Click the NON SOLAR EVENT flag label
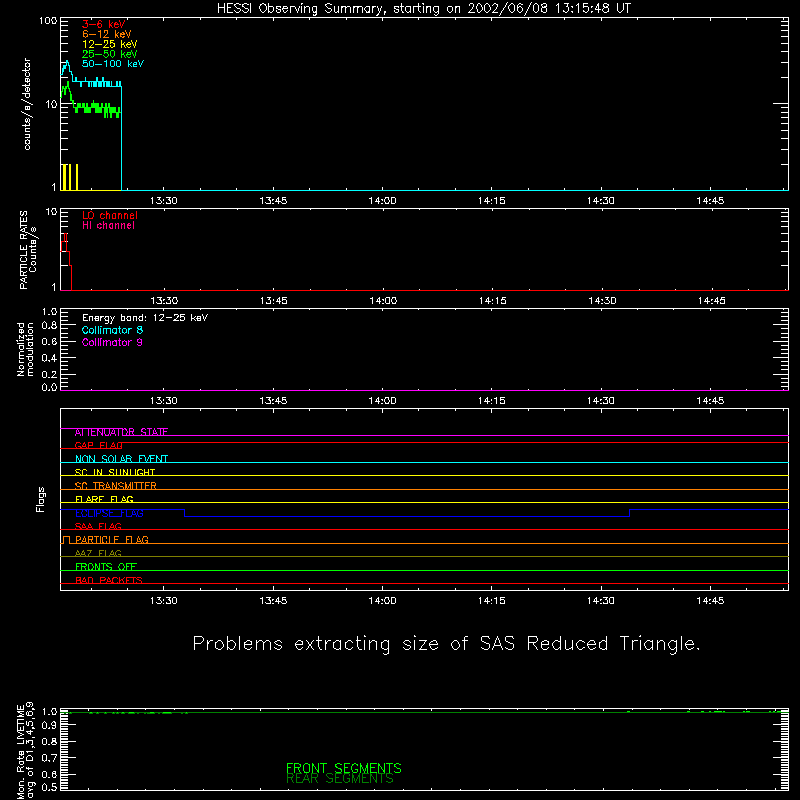 point(121,459)
